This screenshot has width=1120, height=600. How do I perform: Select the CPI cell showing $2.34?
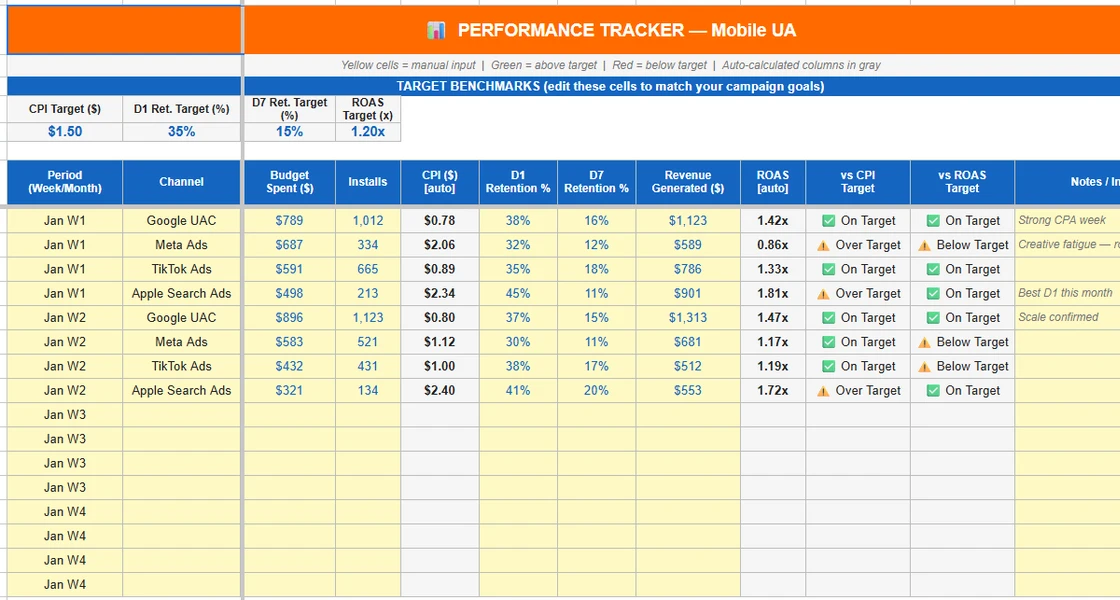[x=440, y=294]
